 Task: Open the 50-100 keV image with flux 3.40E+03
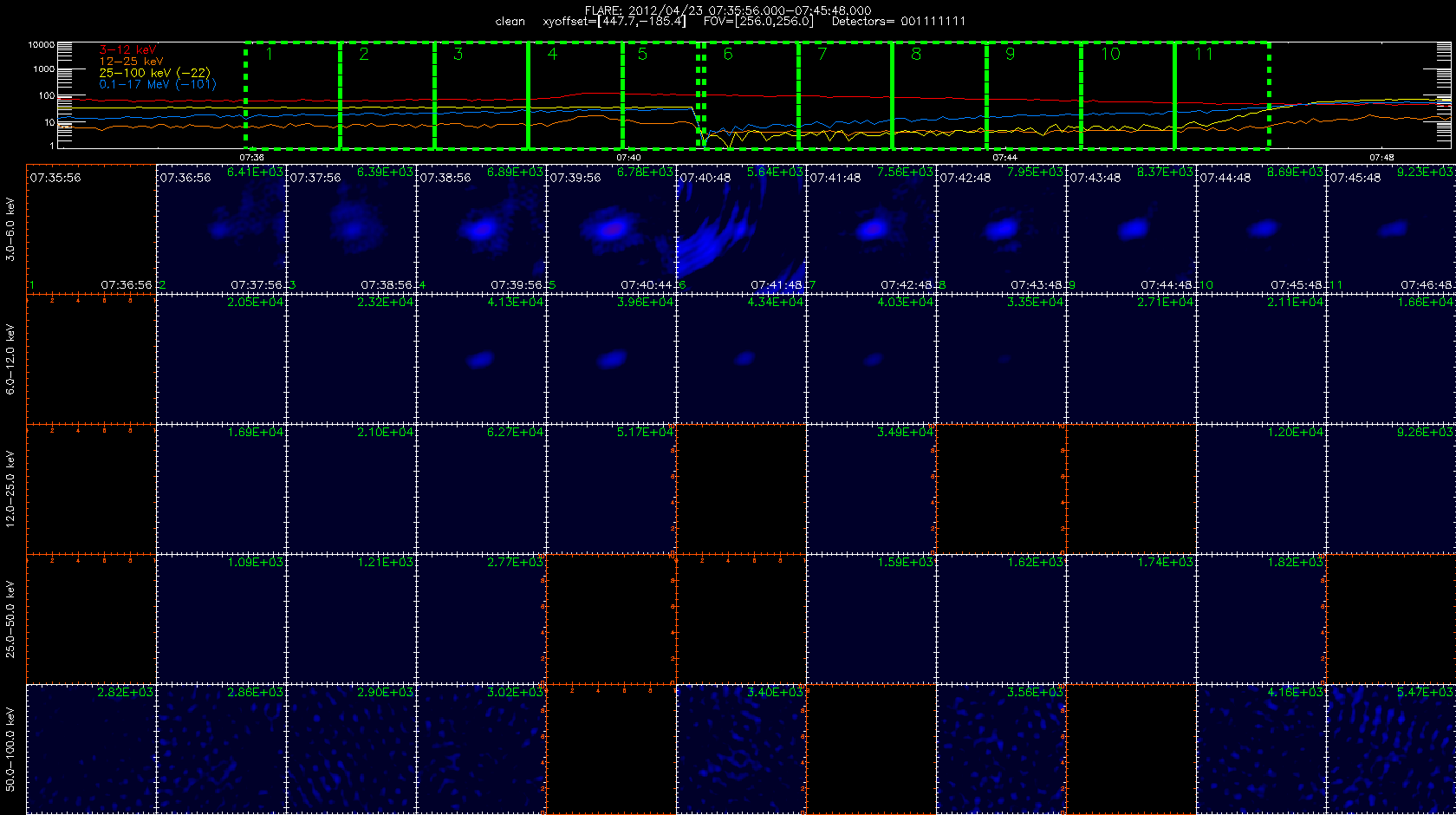[741, 749]
